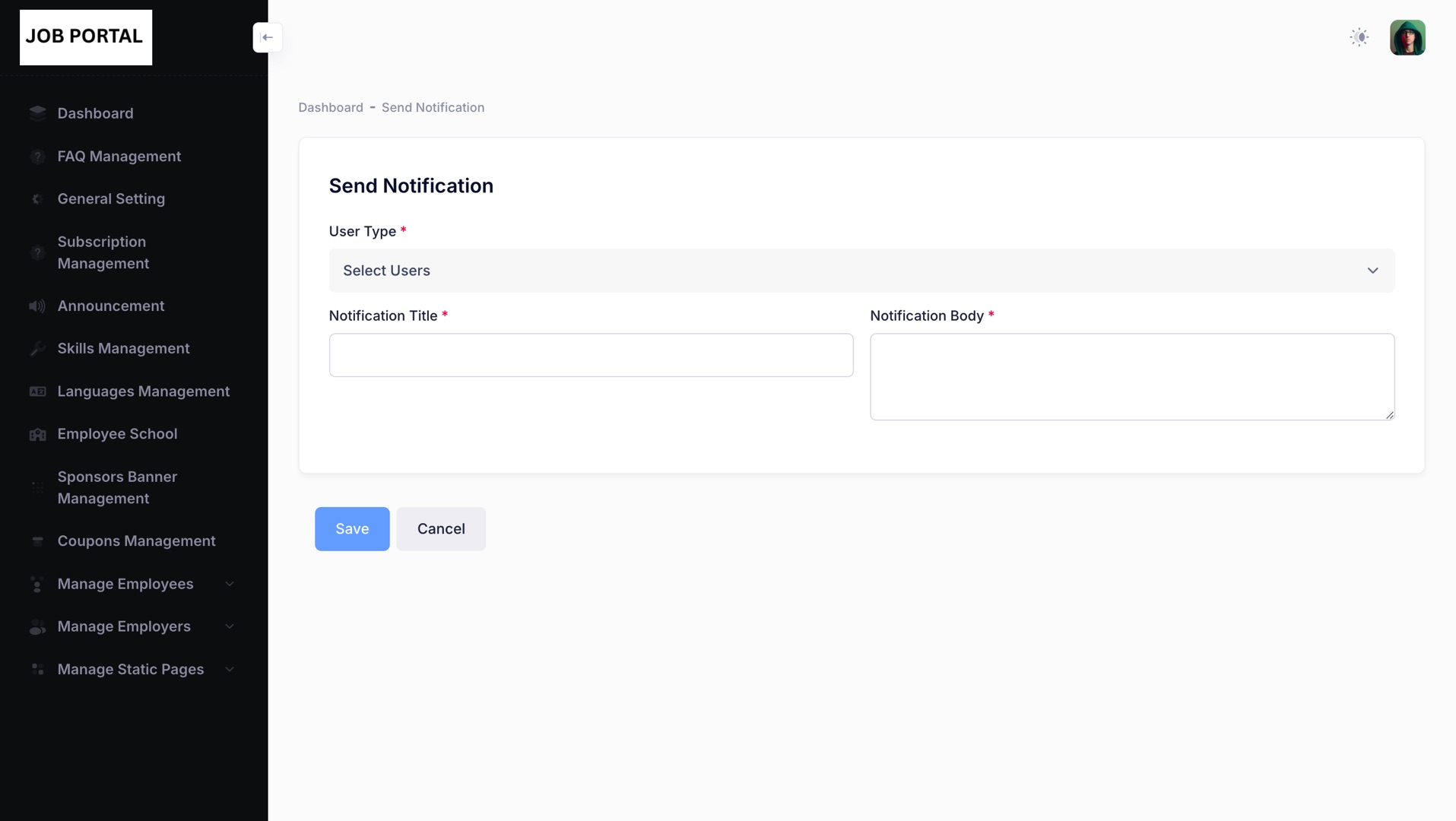This screenshot has height=821, width=1456.
Task: Go to Coupons Management page
Action: click(136, 541)
